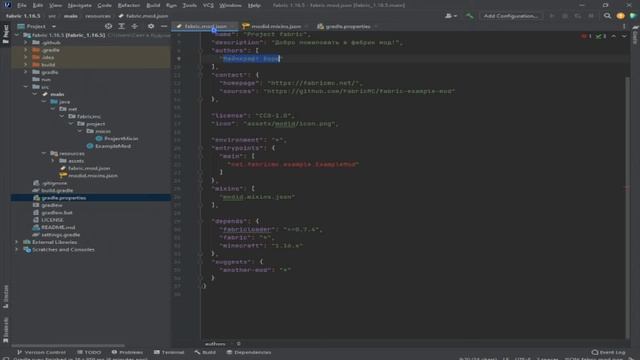Image resolution: width=640 pixels, height=360 pixels.
Task: Go to next highlighted problem arrow
Action: [624, 36]
